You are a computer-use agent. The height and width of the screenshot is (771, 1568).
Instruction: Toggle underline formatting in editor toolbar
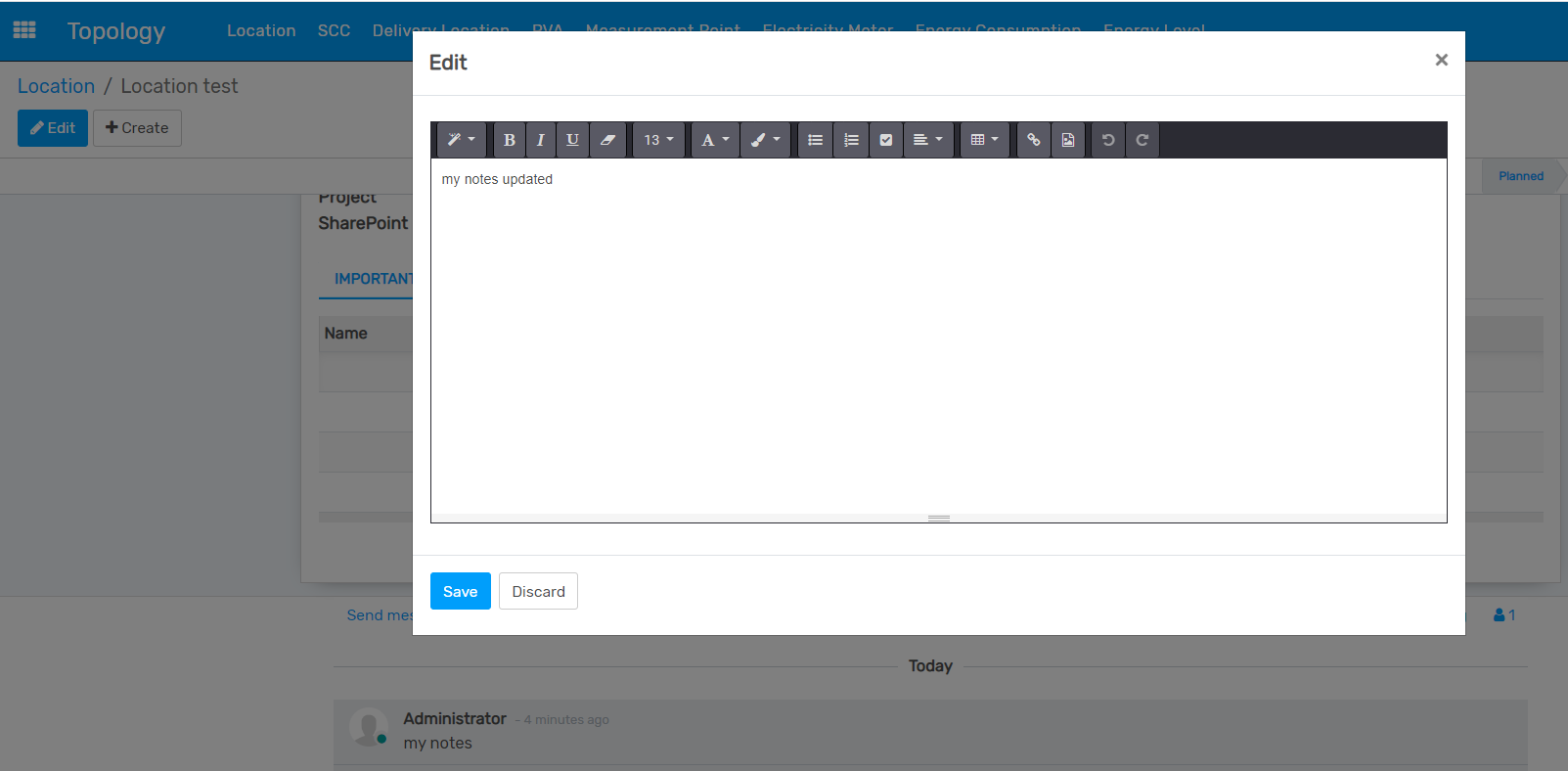[x=572, y=140]
